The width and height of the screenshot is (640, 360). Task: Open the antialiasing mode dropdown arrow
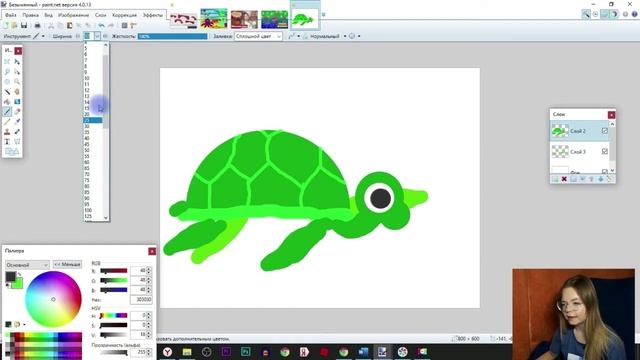298,36
